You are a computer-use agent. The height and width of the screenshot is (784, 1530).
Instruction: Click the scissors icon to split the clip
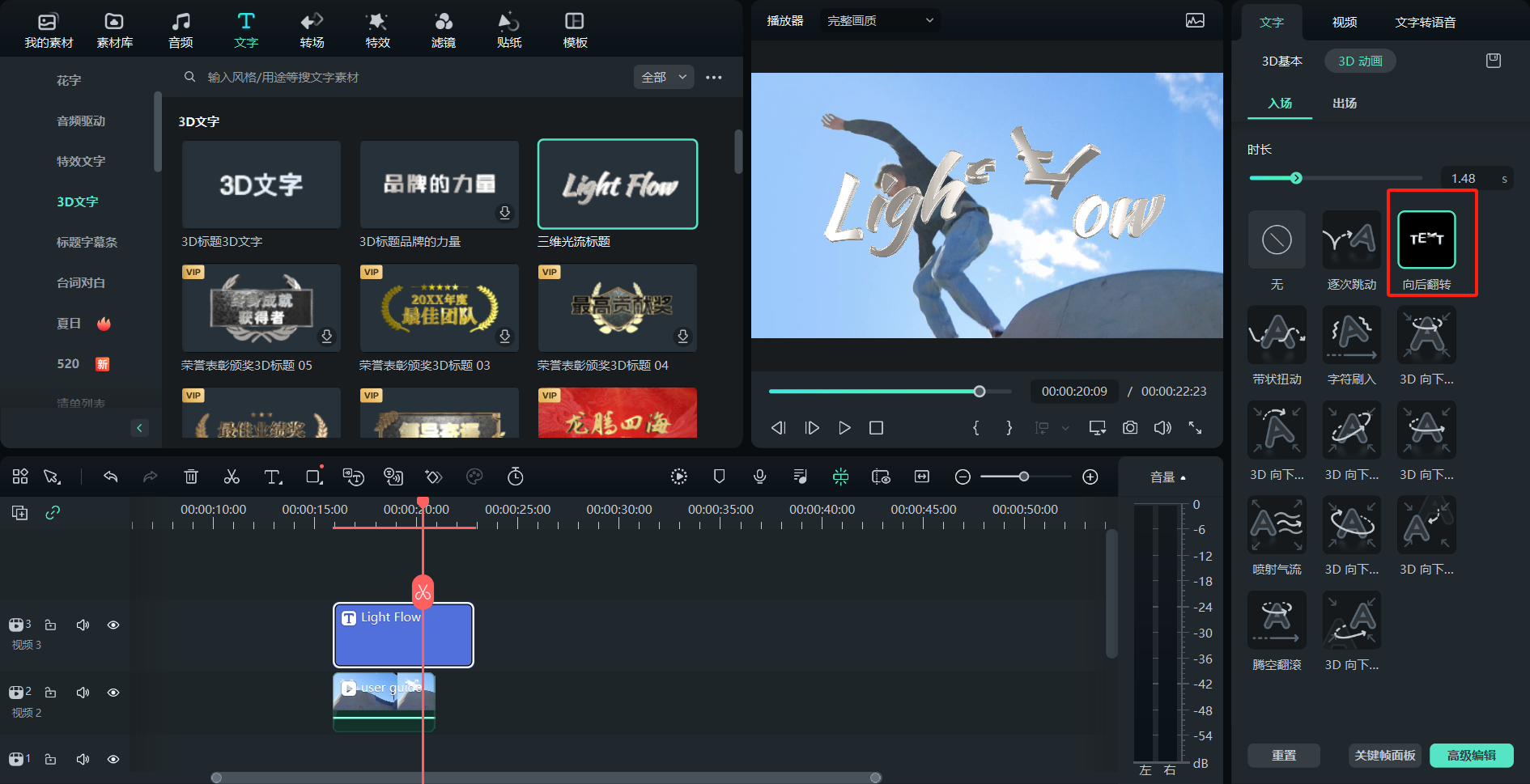(232, 477)
